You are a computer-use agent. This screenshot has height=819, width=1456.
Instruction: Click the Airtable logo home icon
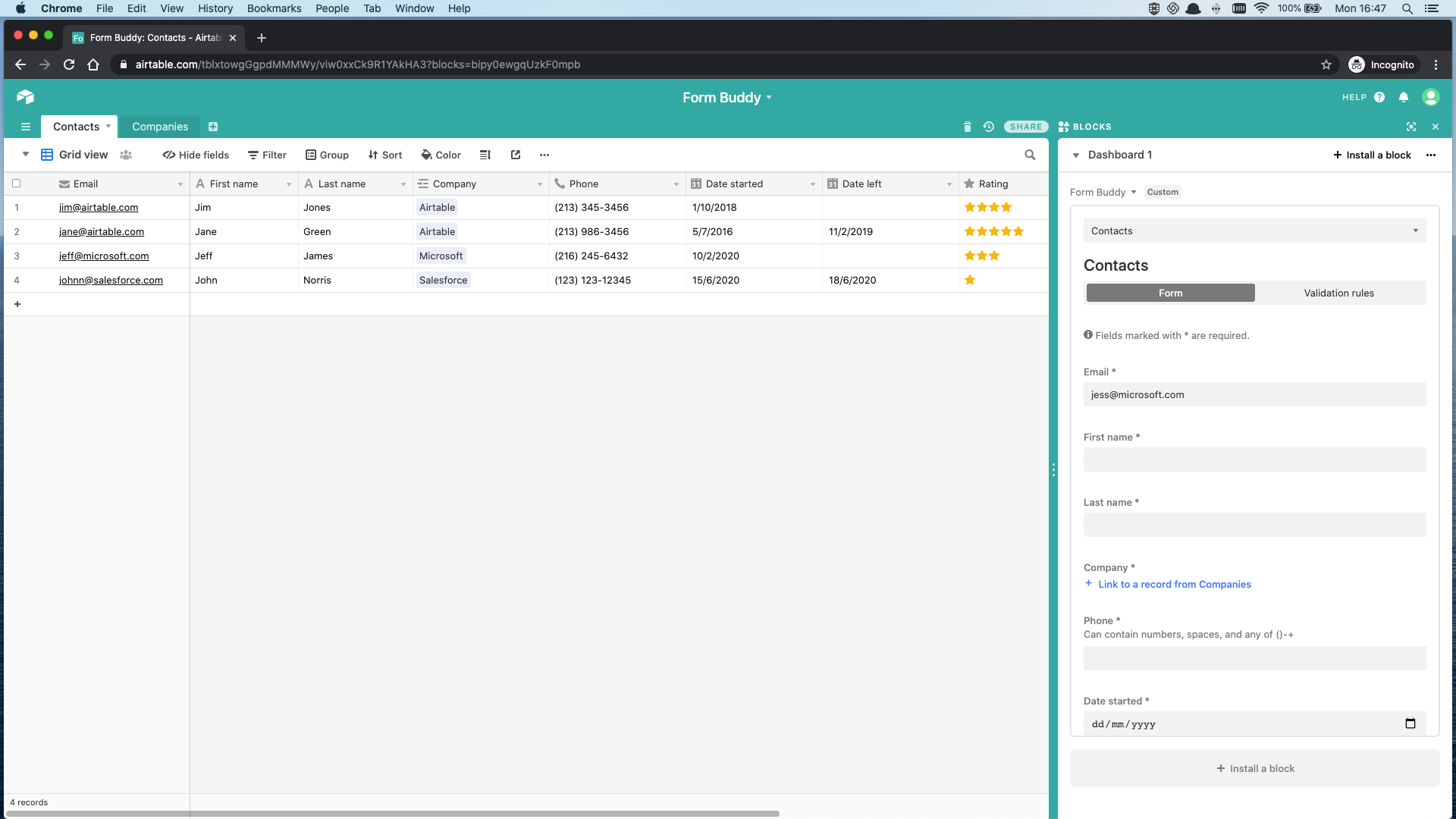25,97
